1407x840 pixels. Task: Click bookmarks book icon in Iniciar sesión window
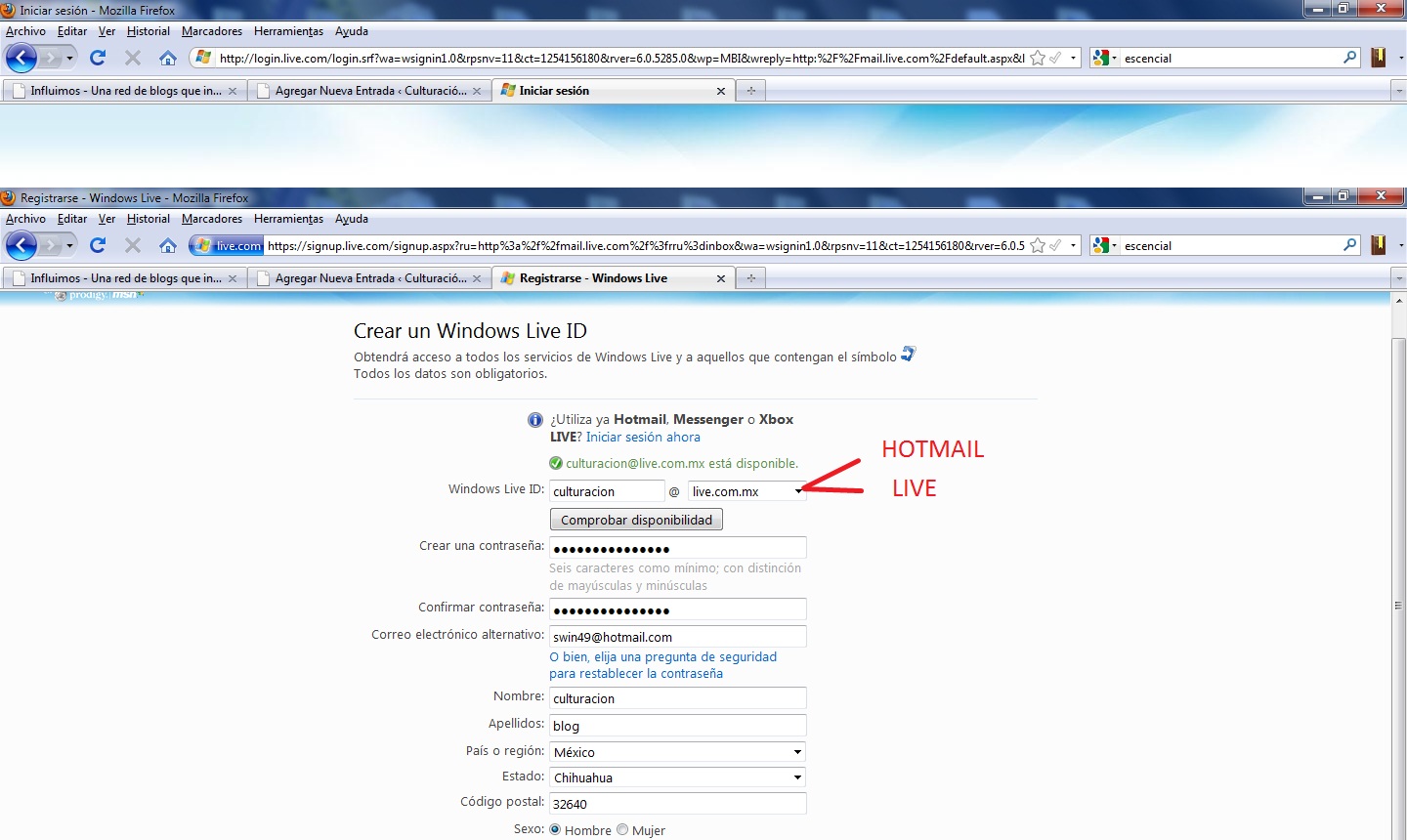point(1378,58)
